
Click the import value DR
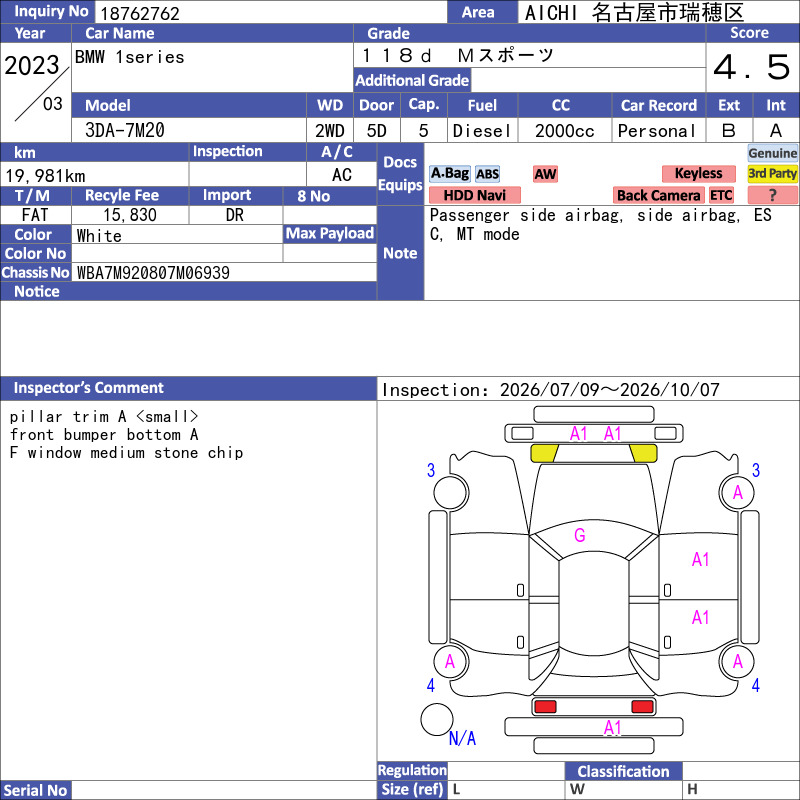(x=235, y=215)
